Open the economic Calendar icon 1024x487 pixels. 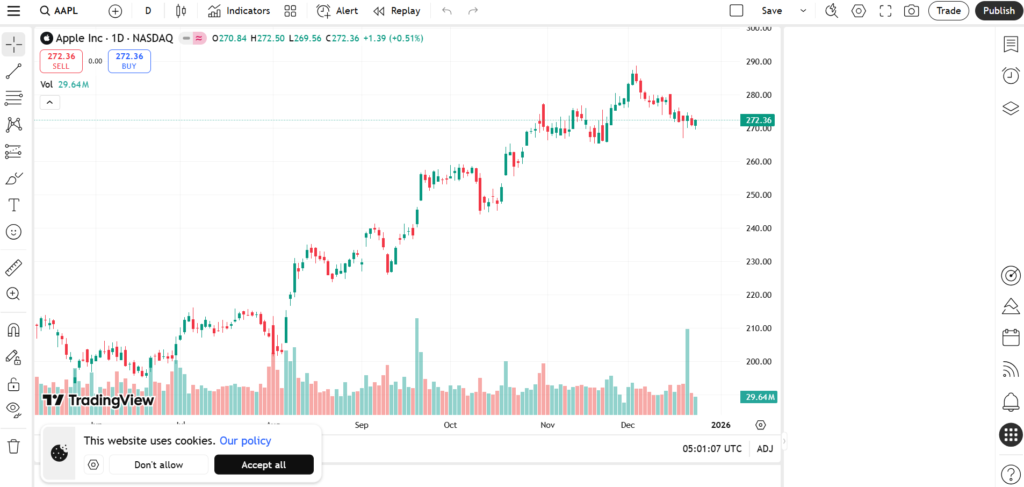[1010, 338]
